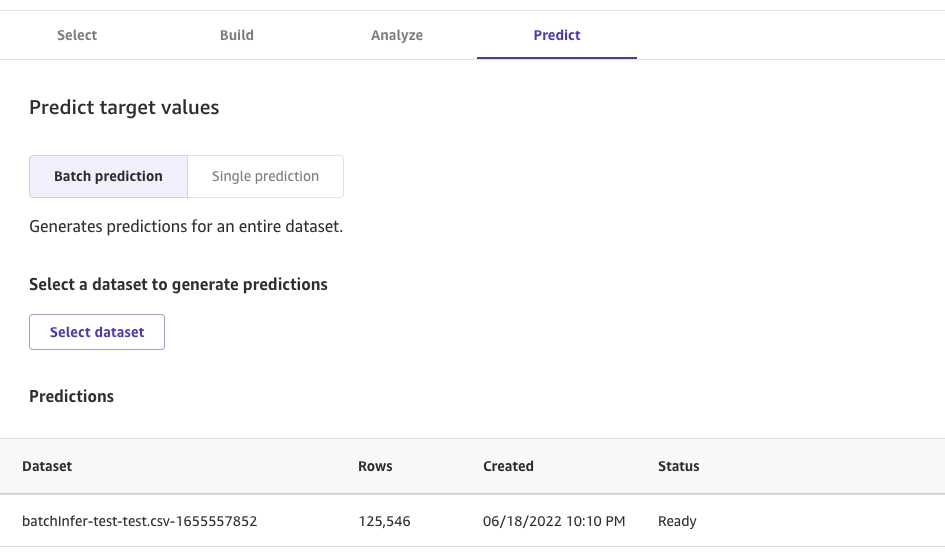Choose Batch prediction mode
The width and height of the screenshot is (945, 558).
click(x=108, y=176)
